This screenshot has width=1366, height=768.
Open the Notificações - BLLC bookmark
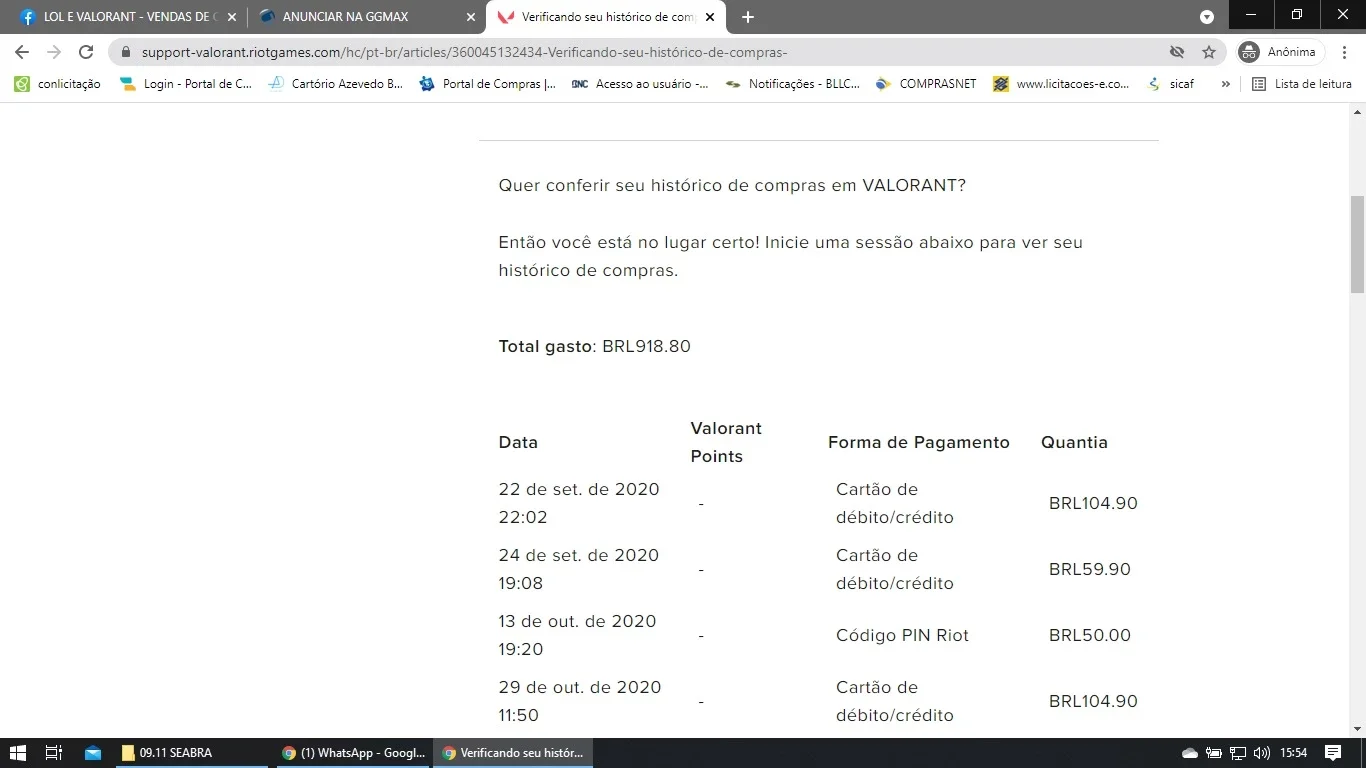[x=793, y=84]
